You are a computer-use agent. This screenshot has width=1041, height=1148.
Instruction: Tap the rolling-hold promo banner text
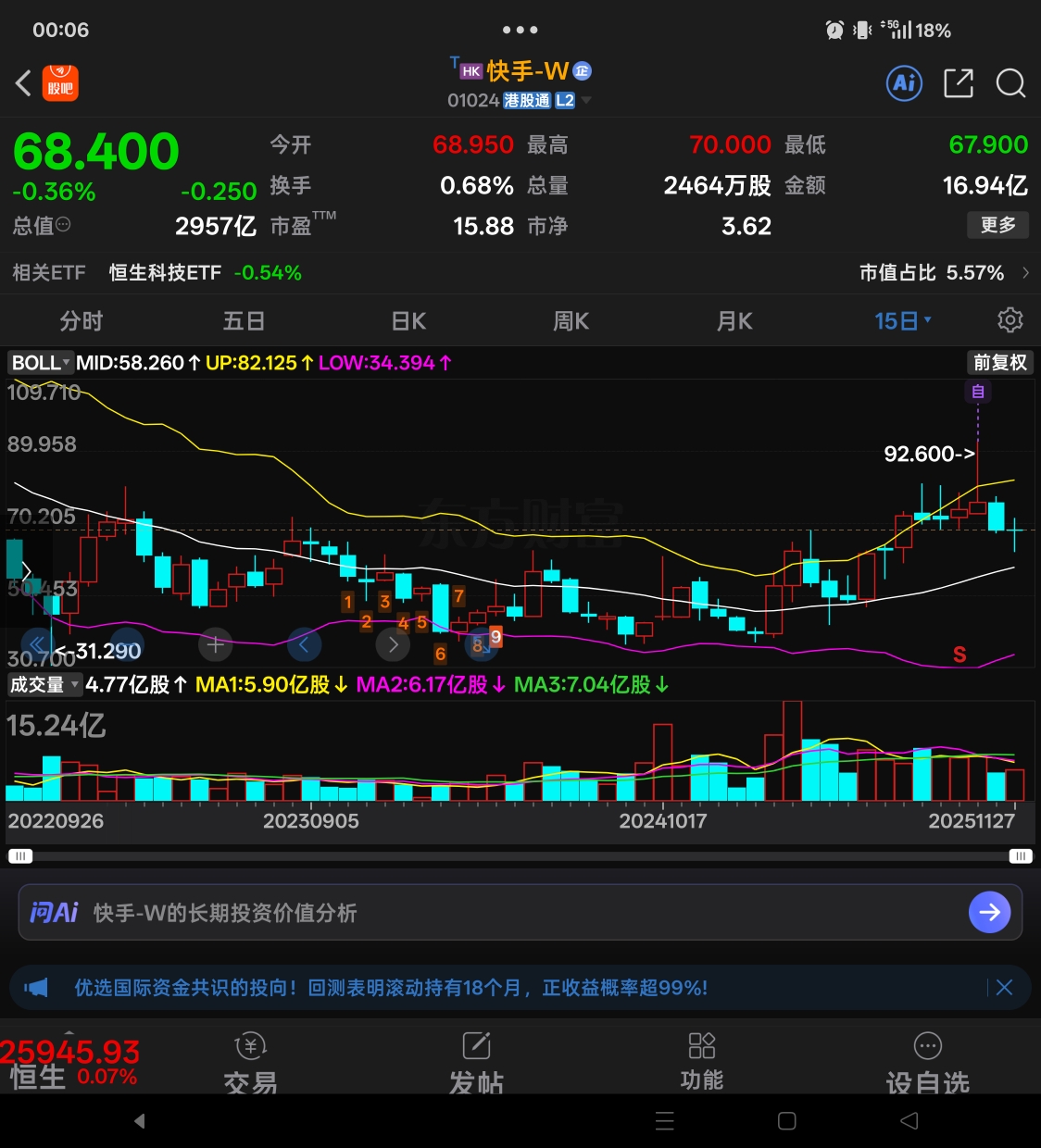point(391,988)
